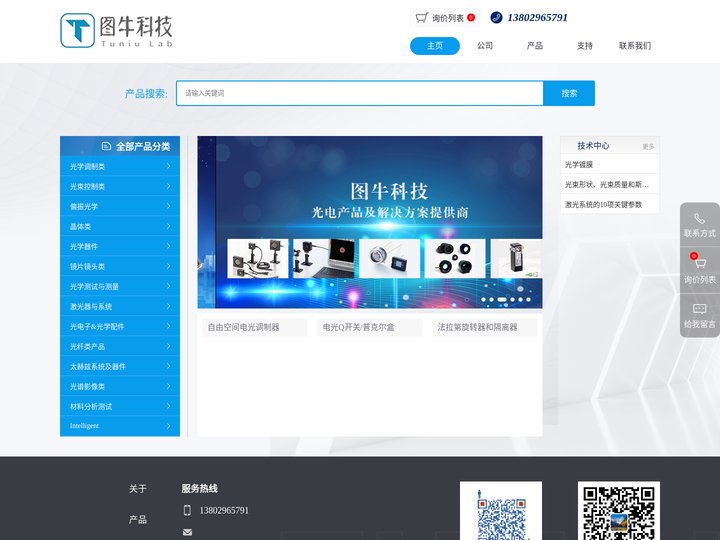Screen dimensions: 720x540
Task: Click the mobile phone icon under 服务热线
Action: [187, 510]
